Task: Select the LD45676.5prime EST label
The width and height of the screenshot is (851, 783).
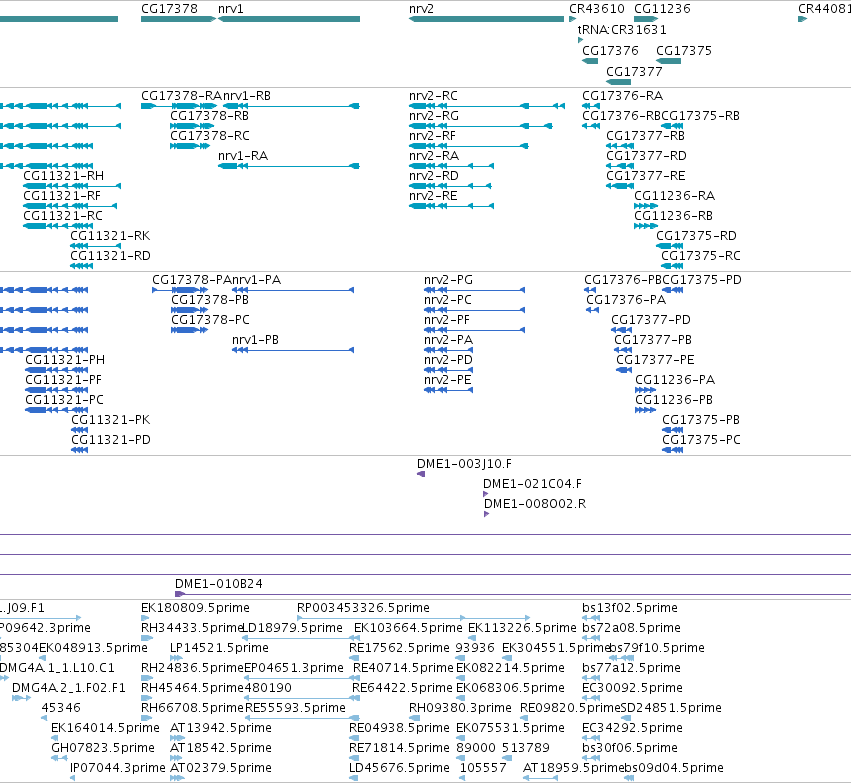Action: (x=399, y=768)
